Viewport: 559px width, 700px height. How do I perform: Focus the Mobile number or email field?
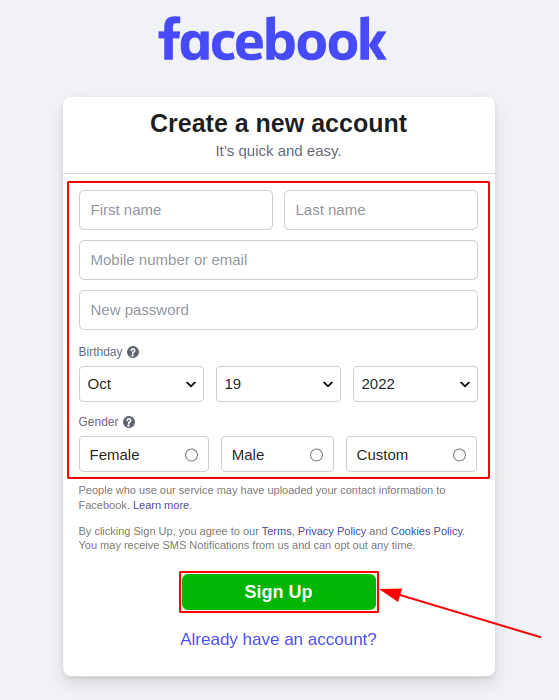(x=279, y=260)
